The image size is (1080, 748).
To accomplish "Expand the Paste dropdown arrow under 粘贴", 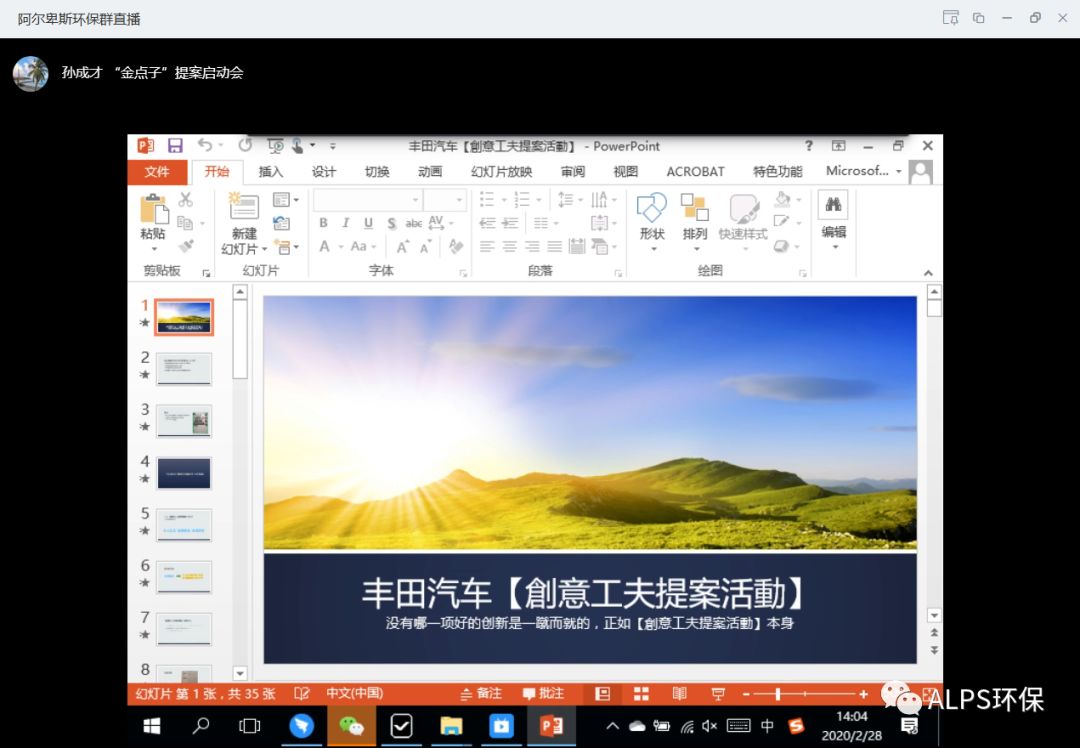I will tap(154, 249).
